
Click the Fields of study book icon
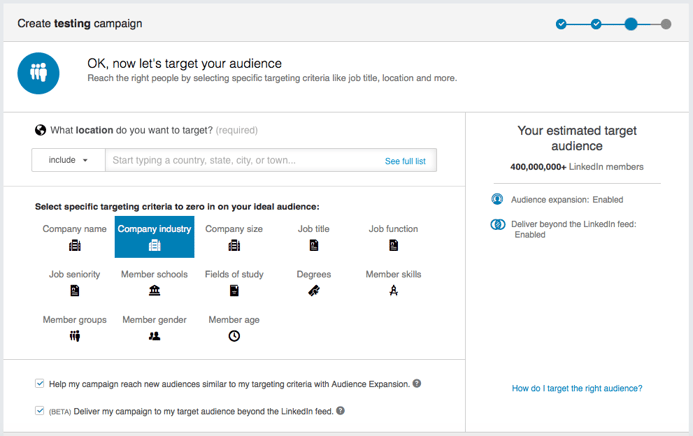pyautogui.click(x=234, y=291)
